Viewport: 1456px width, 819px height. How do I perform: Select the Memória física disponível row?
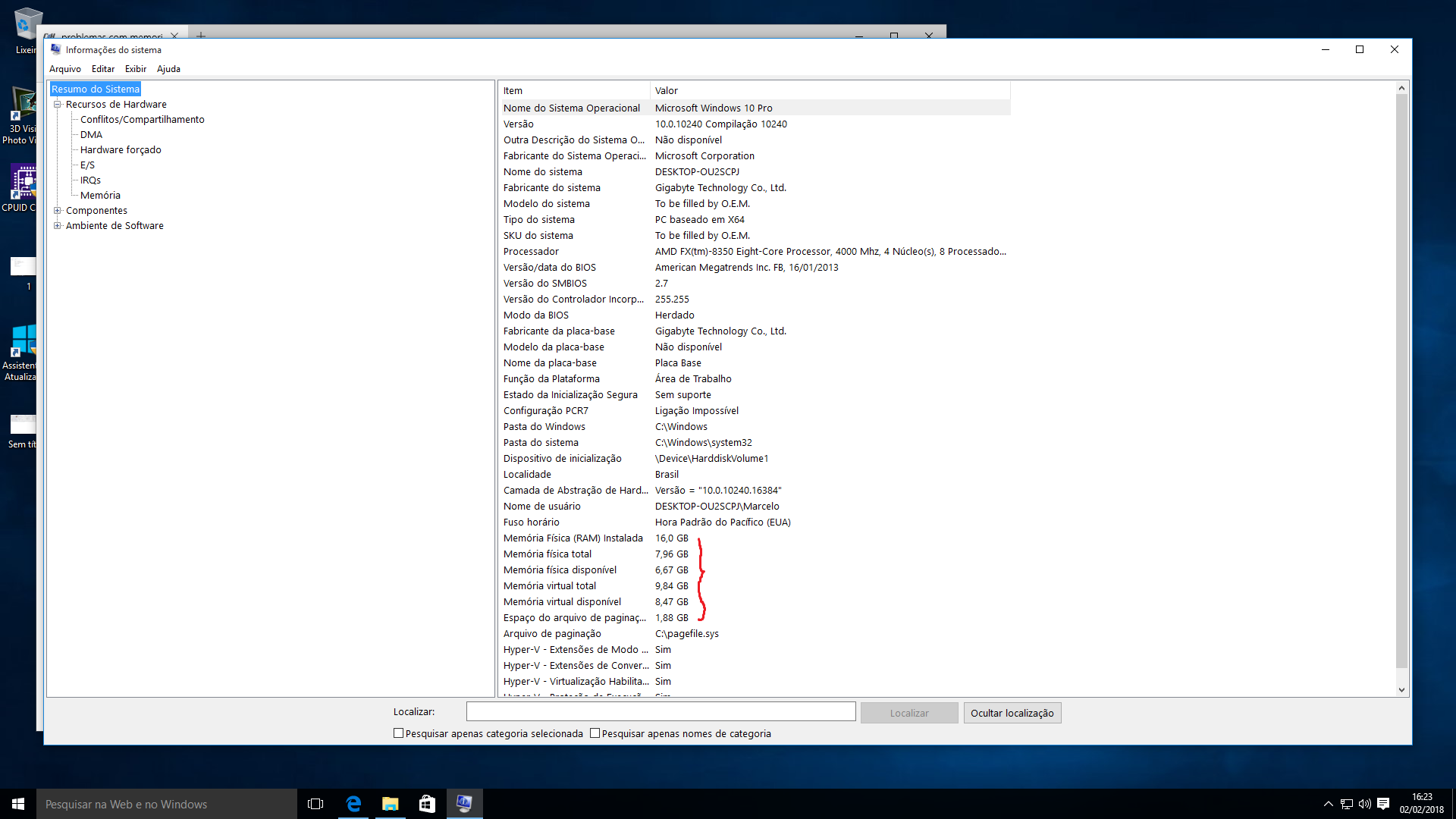[755, 570]
